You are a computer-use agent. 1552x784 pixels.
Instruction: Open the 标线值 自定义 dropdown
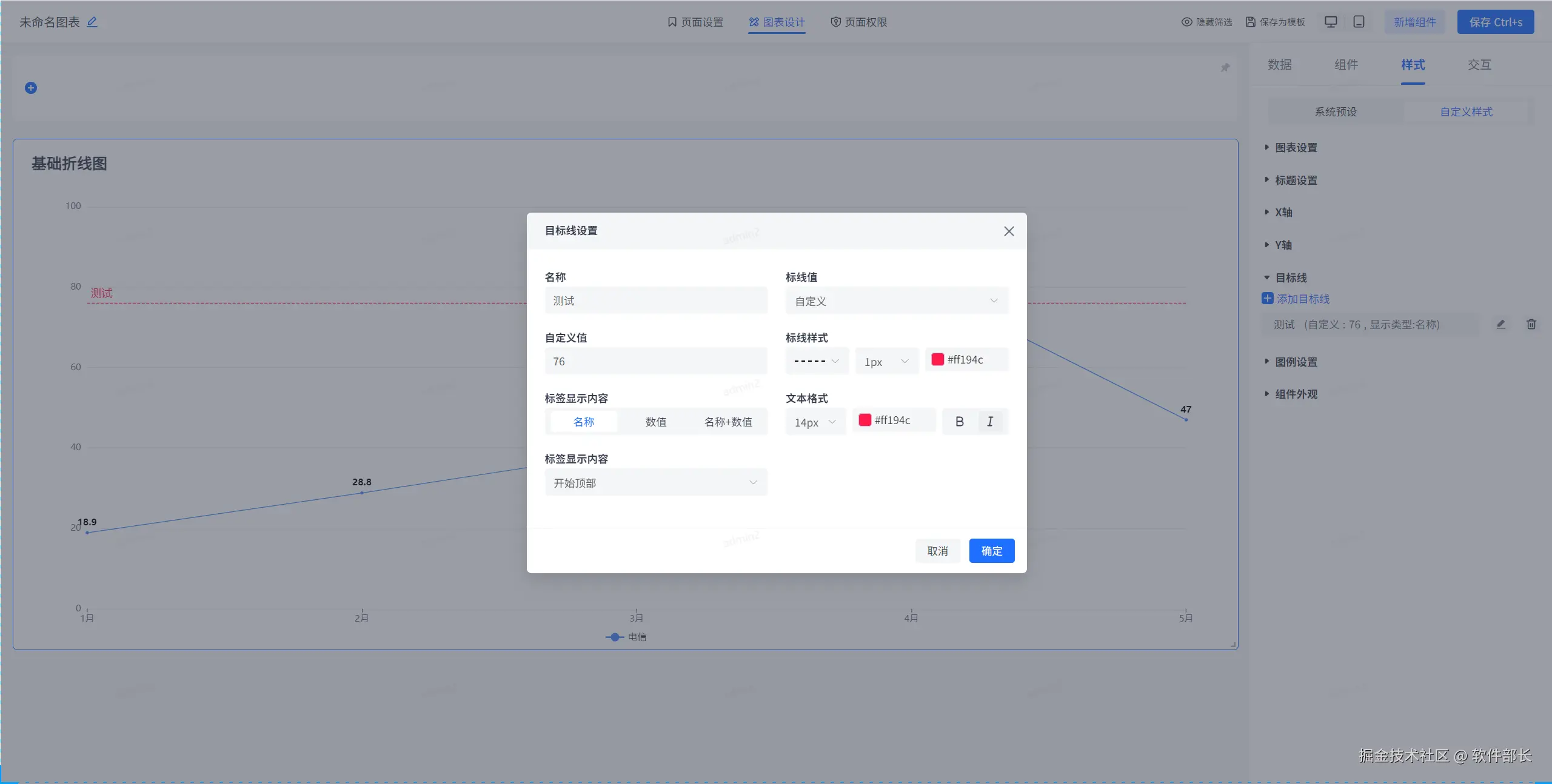tap(897, 301)
